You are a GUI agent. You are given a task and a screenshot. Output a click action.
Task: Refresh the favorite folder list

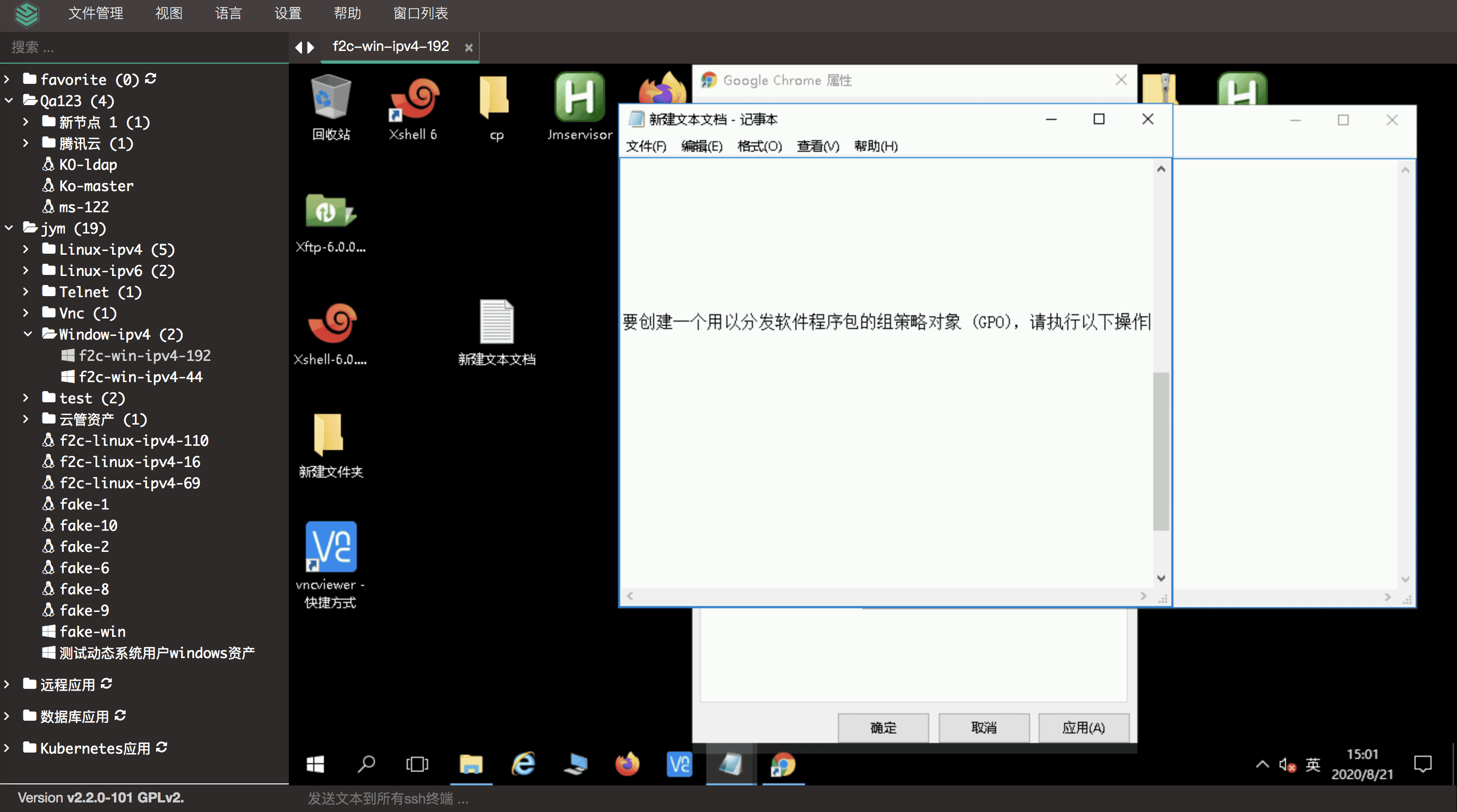tap(150, 79)
